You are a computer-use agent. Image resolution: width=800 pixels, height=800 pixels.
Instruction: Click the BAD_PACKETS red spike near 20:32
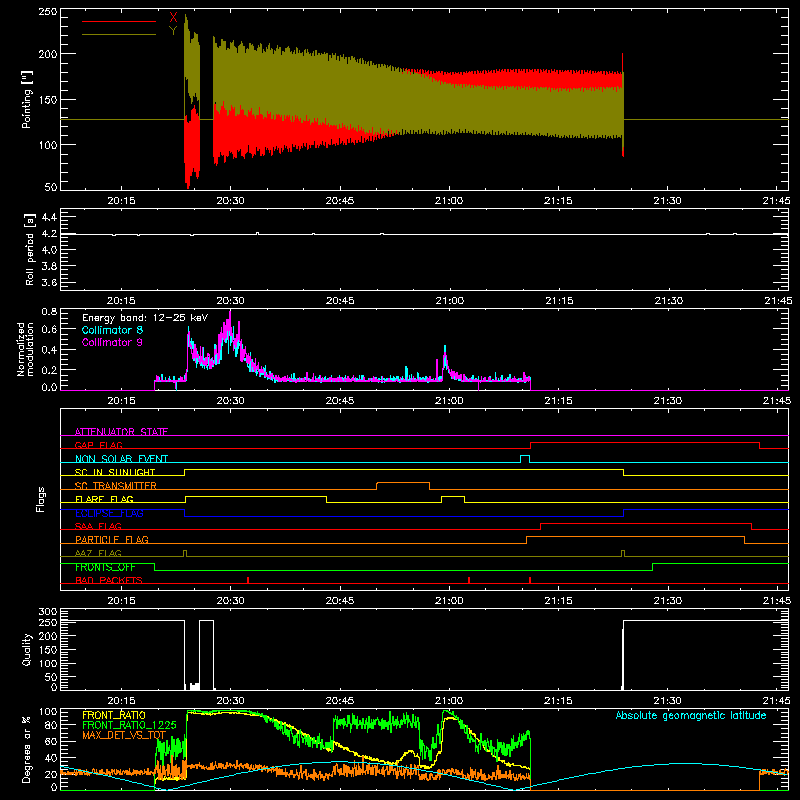coord(248,580)
